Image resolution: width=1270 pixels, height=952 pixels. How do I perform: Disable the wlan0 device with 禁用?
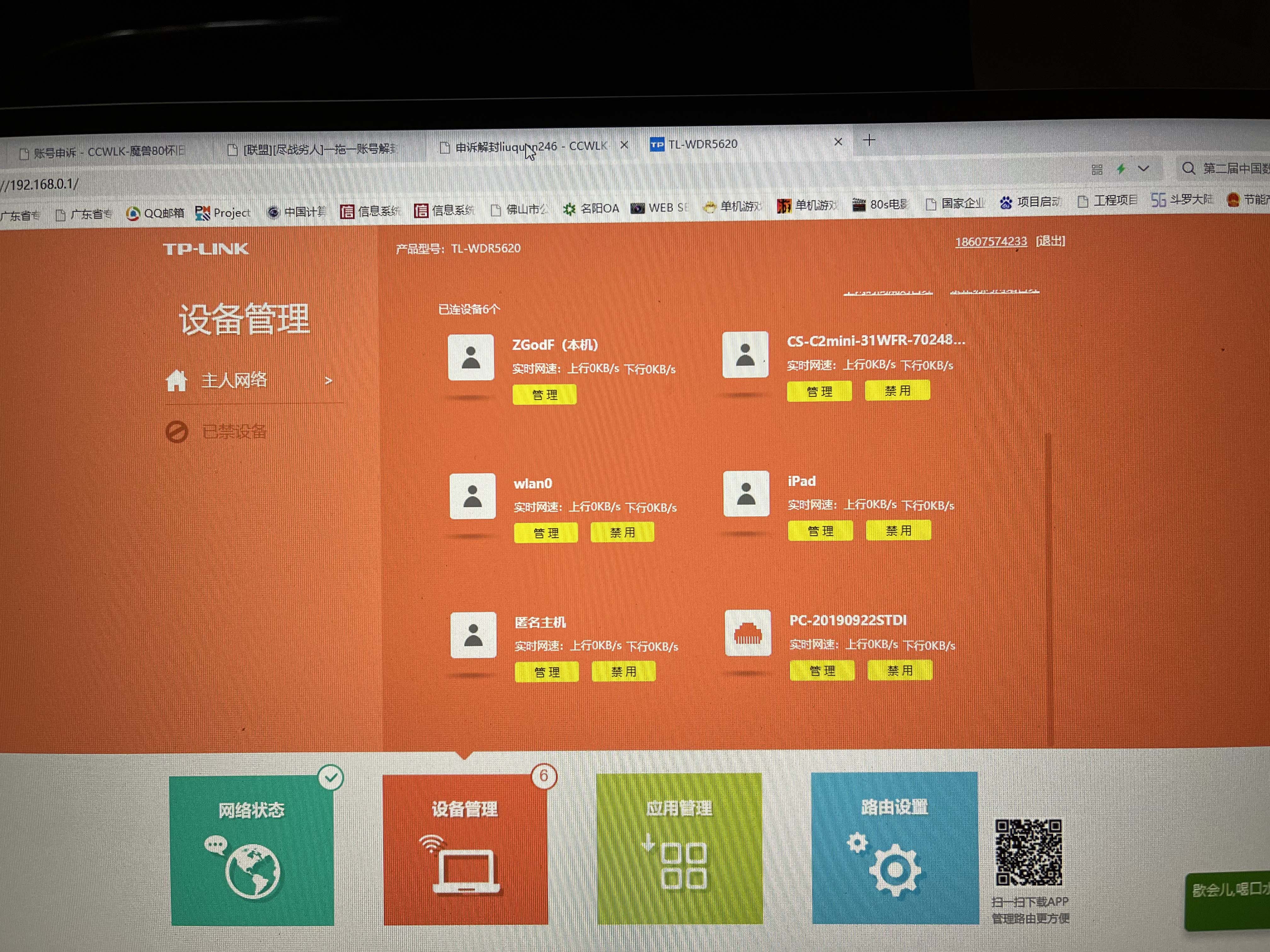coord(622,533)
